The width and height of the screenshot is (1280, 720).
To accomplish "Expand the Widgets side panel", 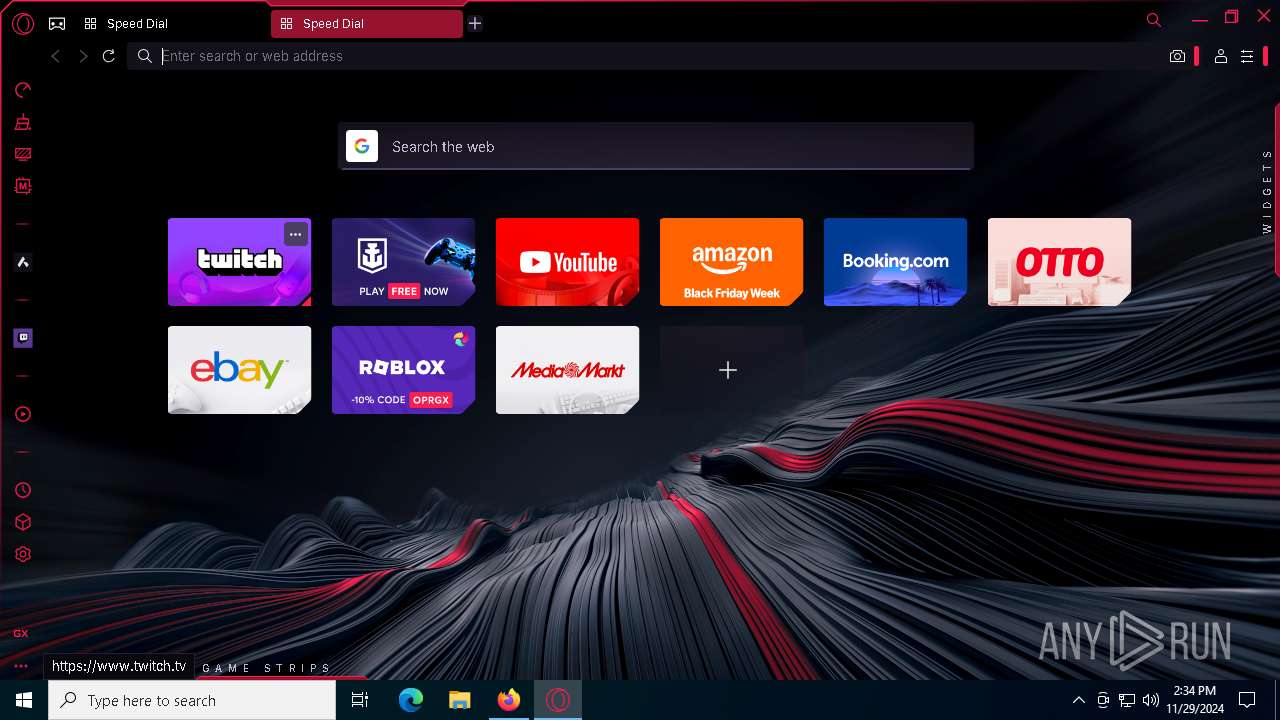I will [1267, 191].
